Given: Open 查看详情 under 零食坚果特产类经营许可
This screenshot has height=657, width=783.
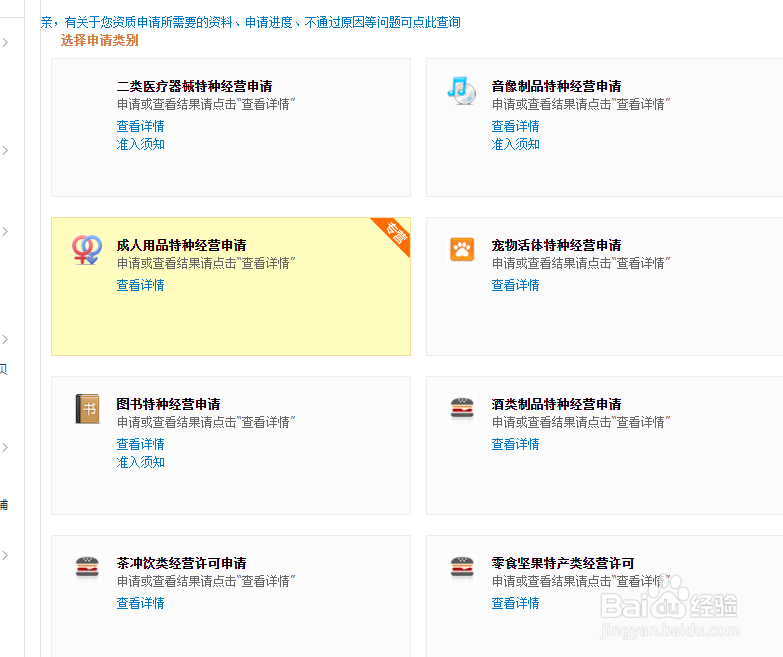Looking at the screenshot, I should pyautogui.click(x=515, y=603).
